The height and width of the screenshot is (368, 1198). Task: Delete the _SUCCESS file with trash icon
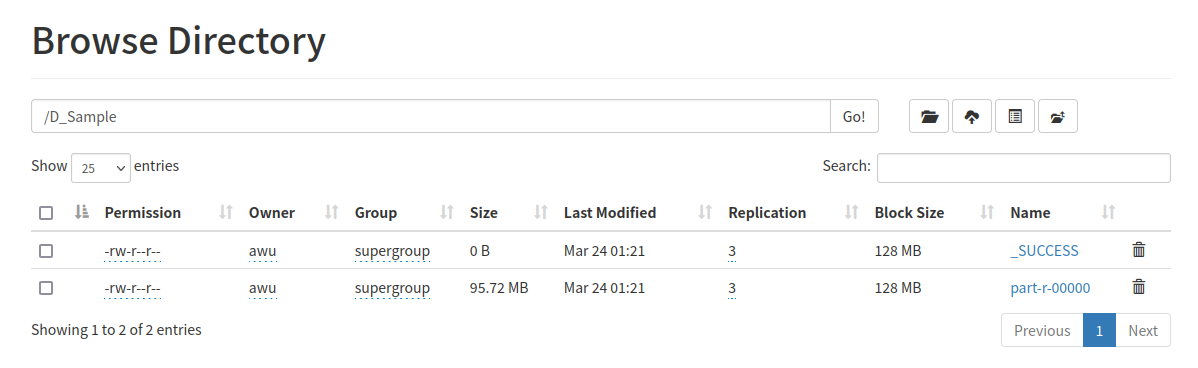click(x=1138, y=250)
